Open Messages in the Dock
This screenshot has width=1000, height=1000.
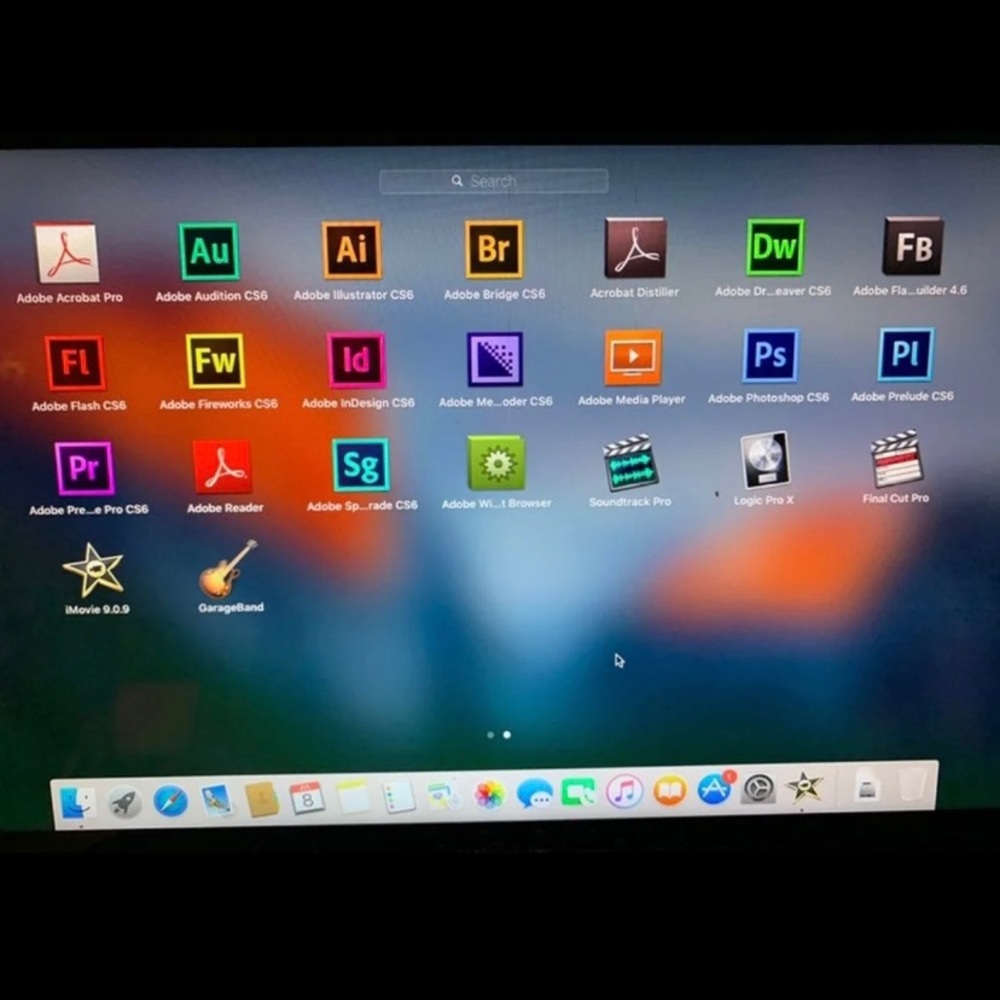coord(534,793)
